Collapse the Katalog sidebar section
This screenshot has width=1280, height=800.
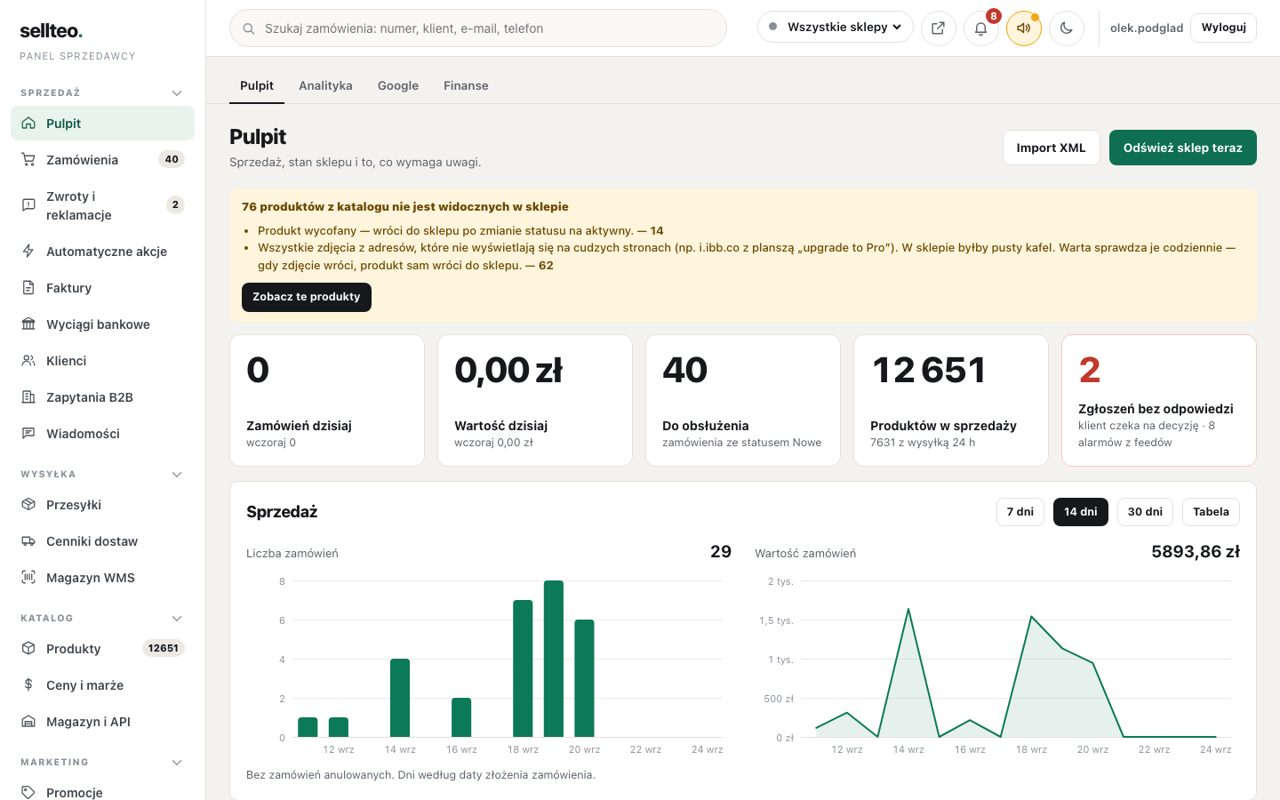click(177, 618)
